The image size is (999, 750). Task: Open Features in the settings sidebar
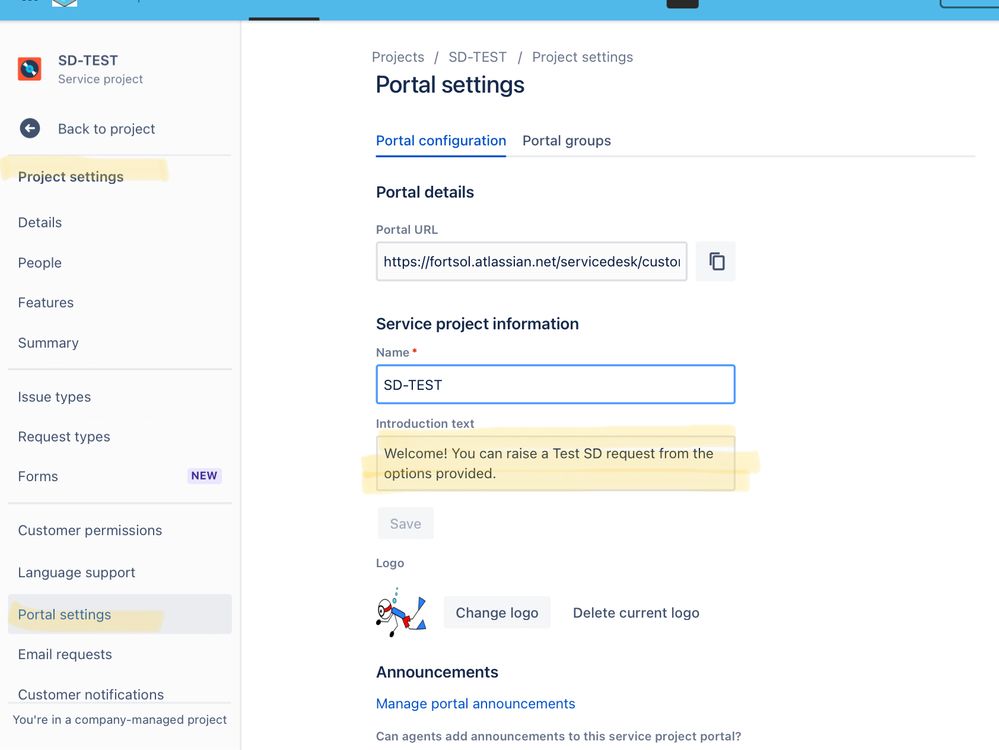46,303
